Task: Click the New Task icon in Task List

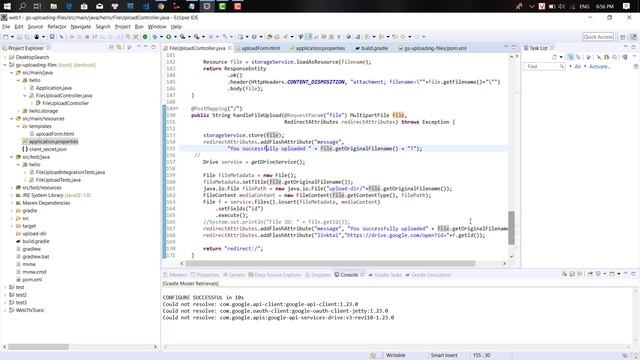Action: pos(554,58)
